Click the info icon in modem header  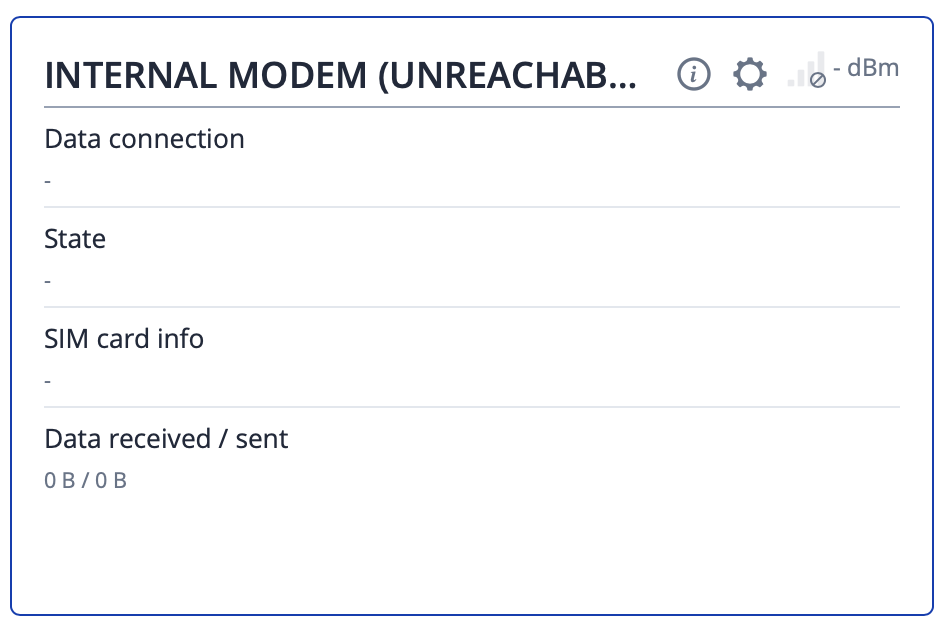pyautogui.click(x=693, y=74)
